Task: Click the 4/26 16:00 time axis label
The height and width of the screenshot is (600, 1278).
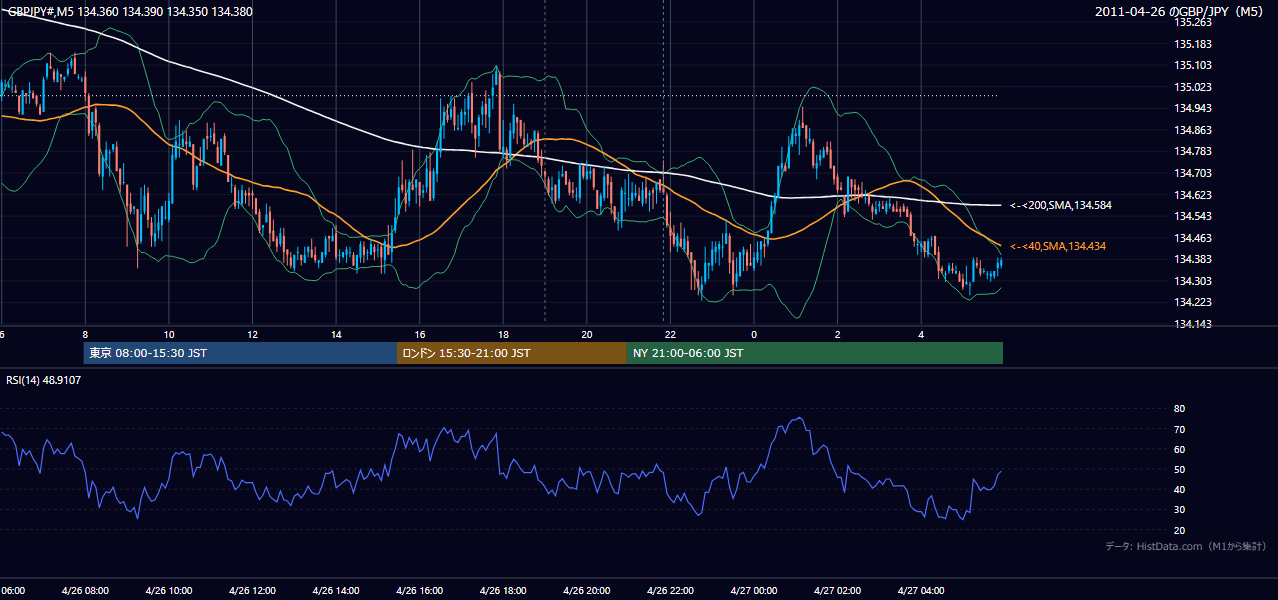Action: tap(419, 591)
